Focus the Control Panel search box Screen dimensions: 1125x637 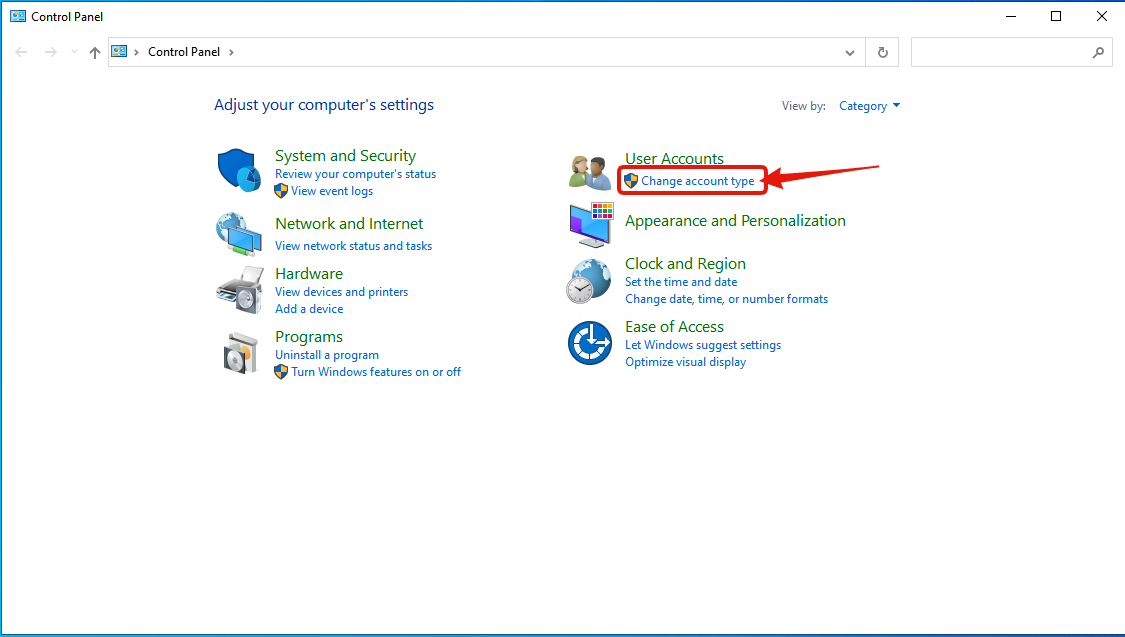1012,52
